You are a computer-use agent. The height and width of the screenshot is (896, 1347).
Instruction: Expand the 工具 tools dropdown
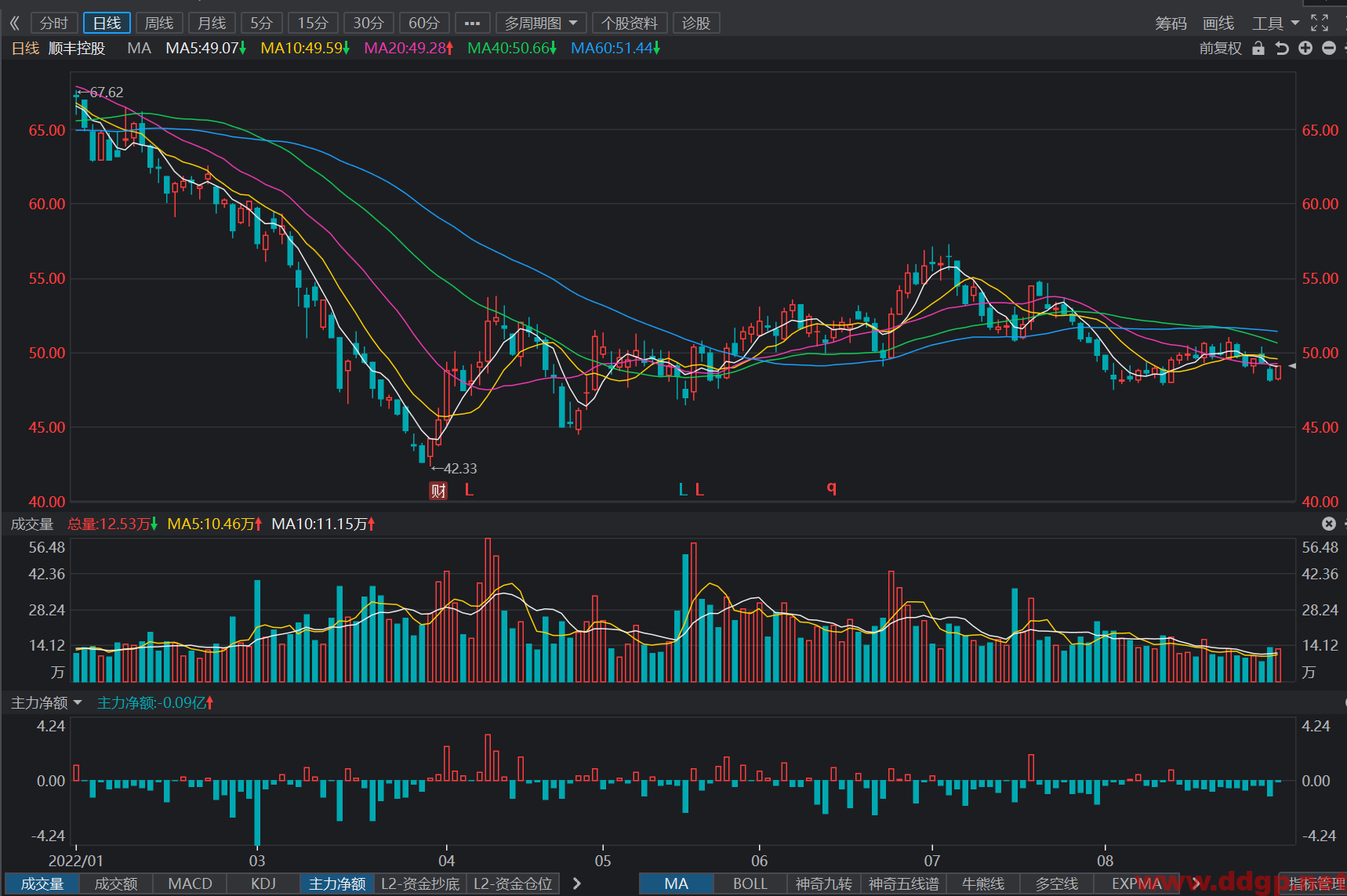[x=1276, y=24]
